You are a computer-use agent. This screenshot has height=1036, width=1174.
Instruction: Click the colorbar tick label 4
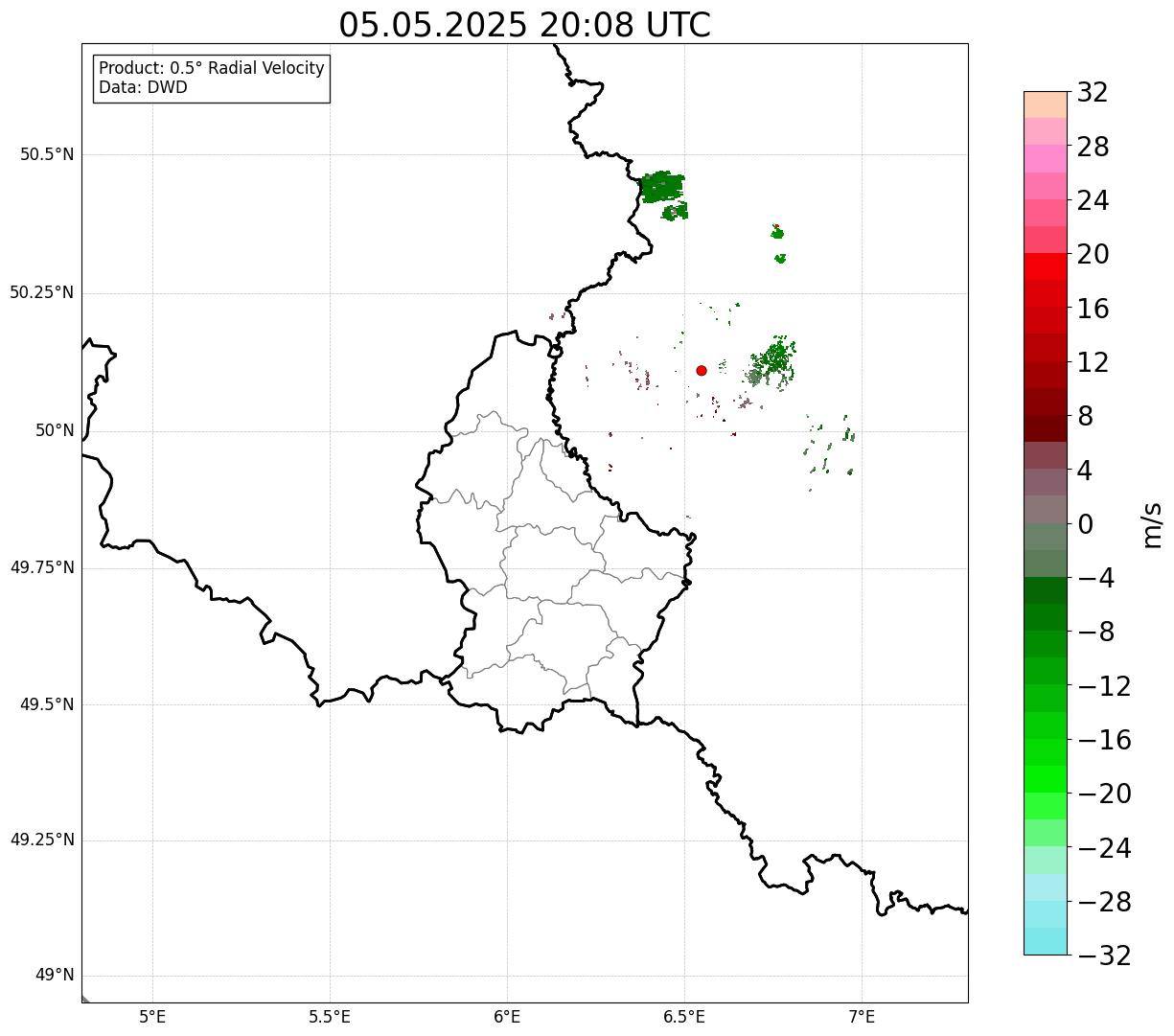click(x=1085, y=471)
